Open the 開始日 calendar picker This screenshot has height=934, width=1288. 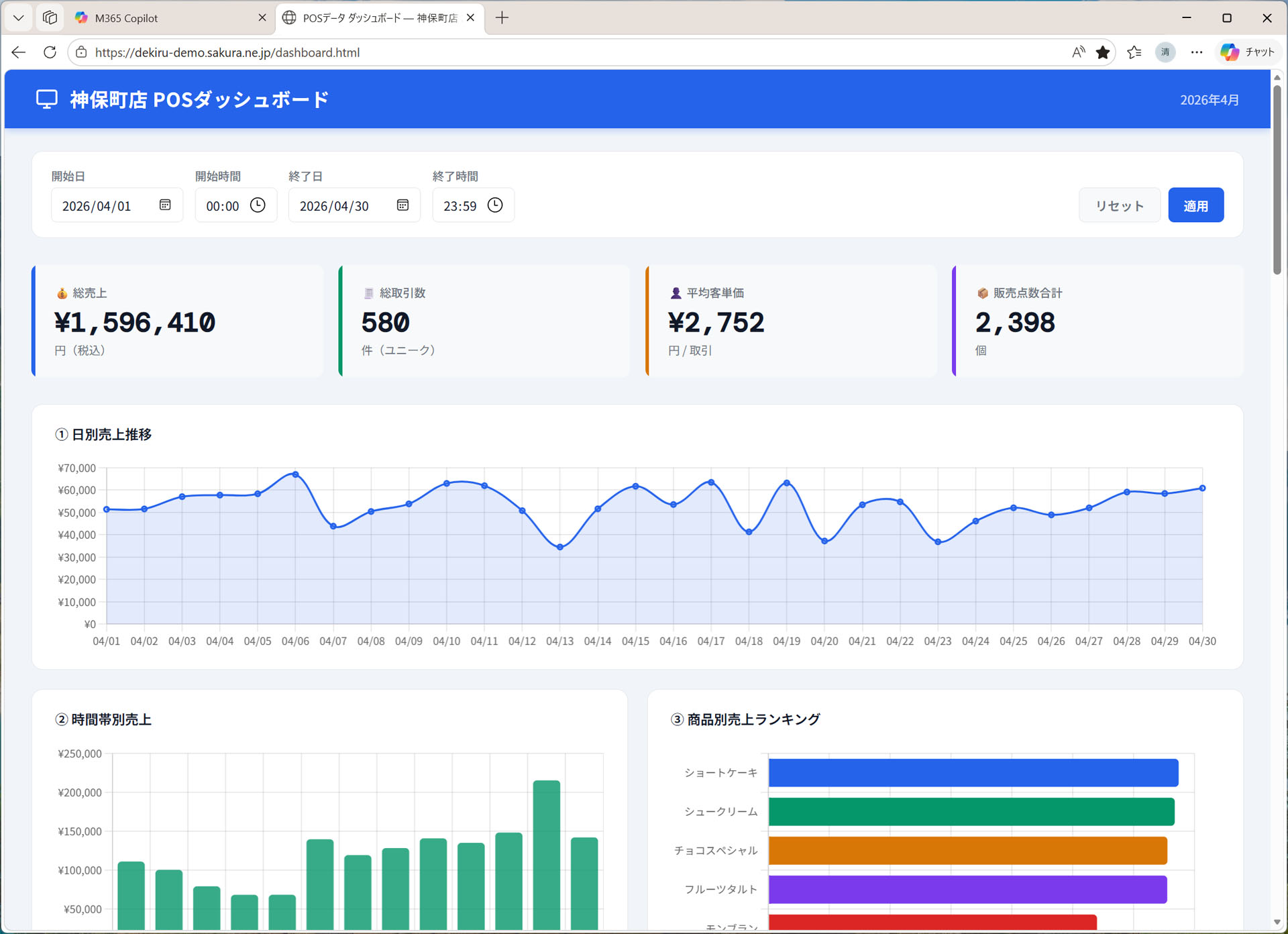click(x=165, y=205)
